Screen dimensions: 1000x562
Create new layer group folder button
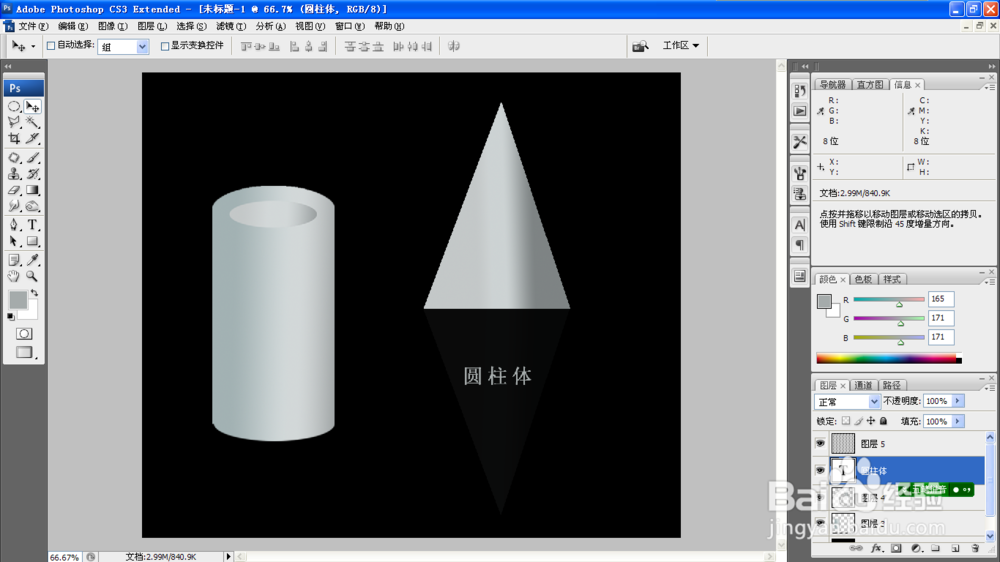click(x=935, y=548)
